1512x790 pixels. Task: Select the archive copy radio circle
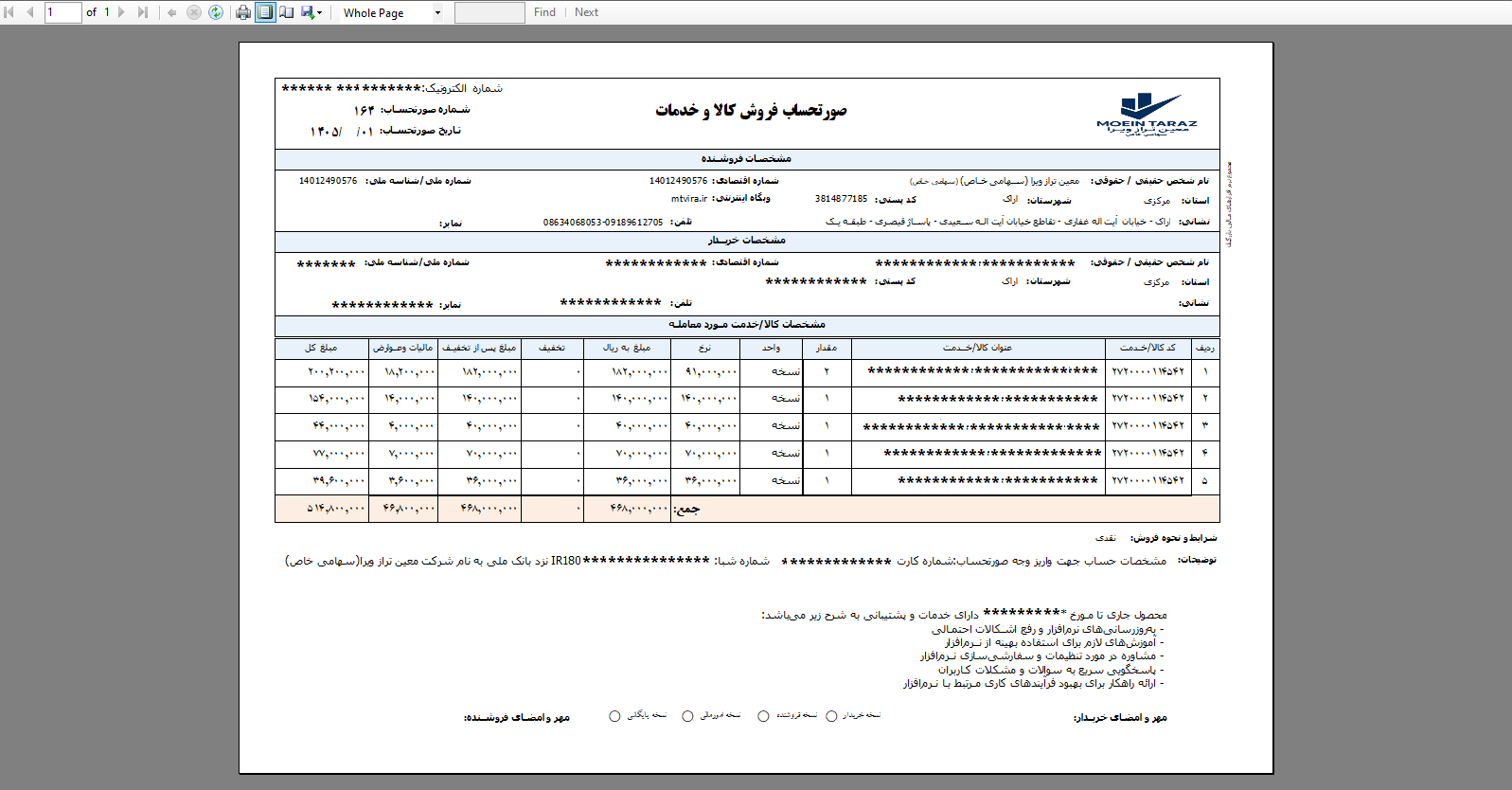[x=614, y=716]
